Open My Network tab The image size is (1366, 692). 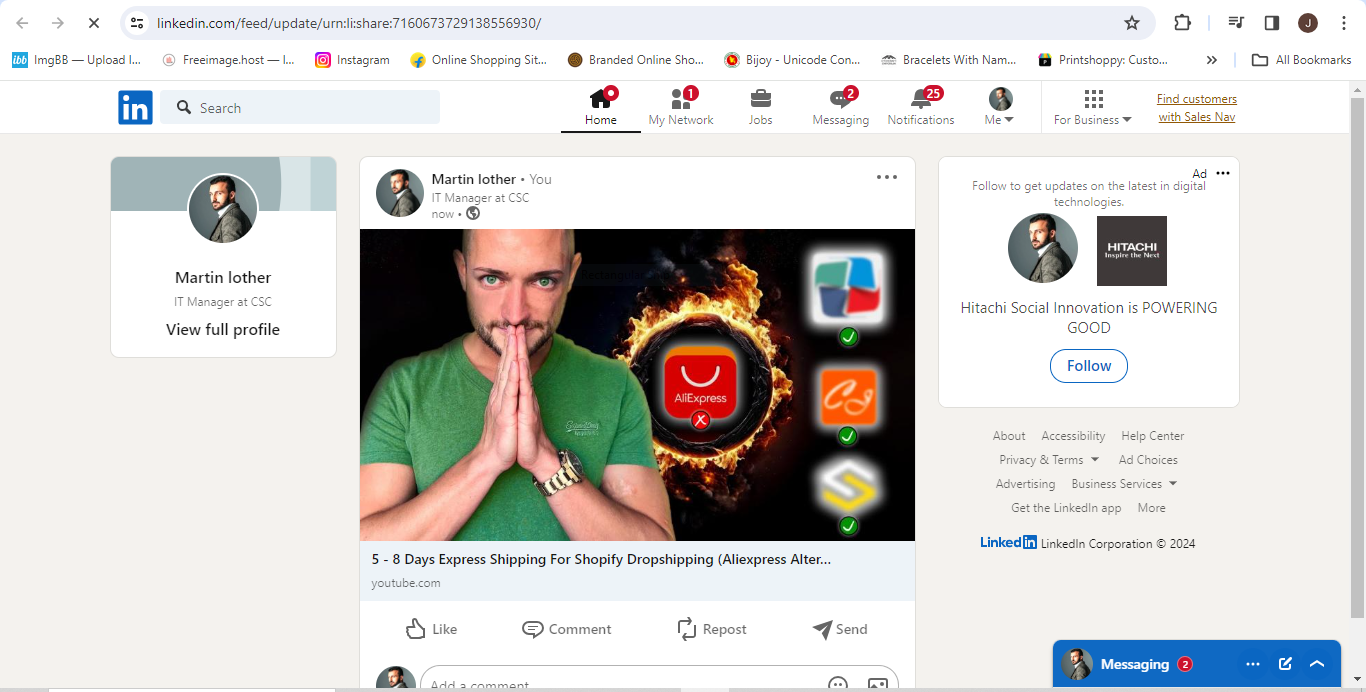(681, 107)
